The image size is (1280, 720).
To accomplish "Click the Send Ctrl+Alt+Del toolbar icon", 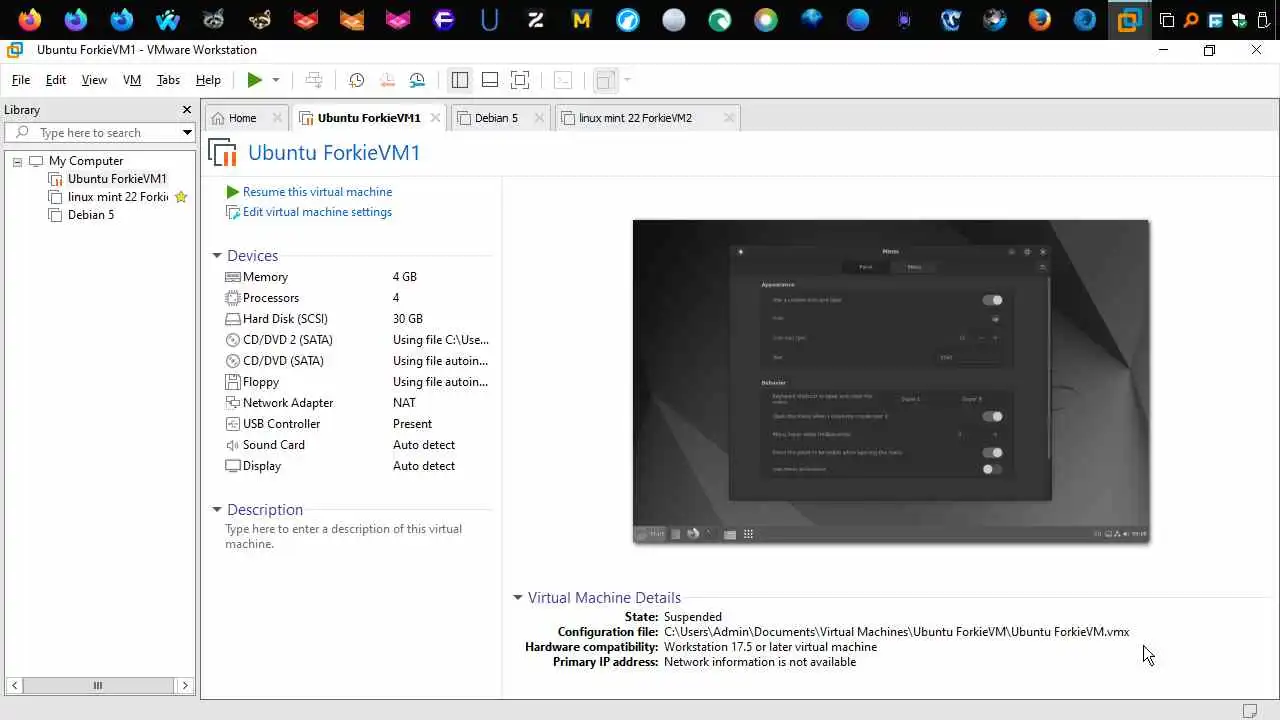I will click(x=314, y=80).
